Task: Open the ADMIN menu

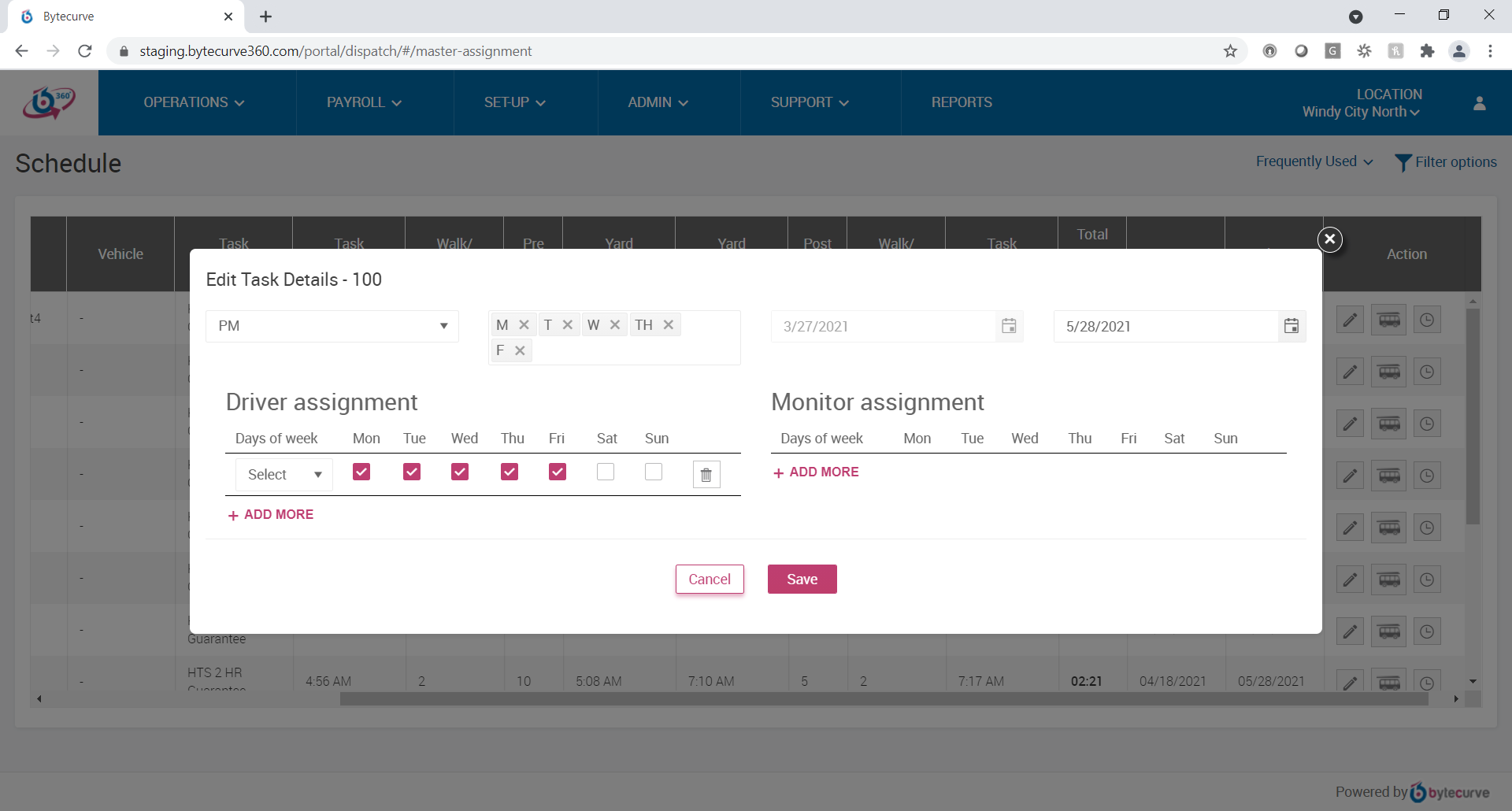Action: click(658, 102)
